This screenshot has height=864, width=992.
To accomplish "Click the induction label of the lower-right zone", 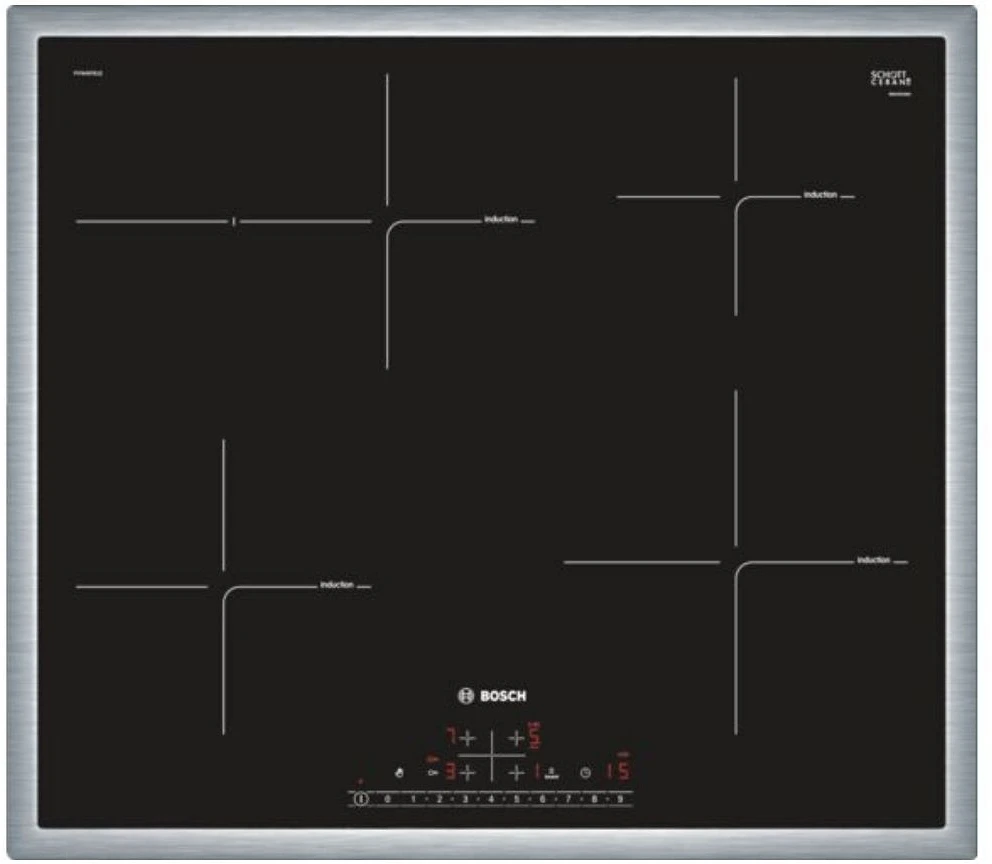I will (x=873, y=560).
